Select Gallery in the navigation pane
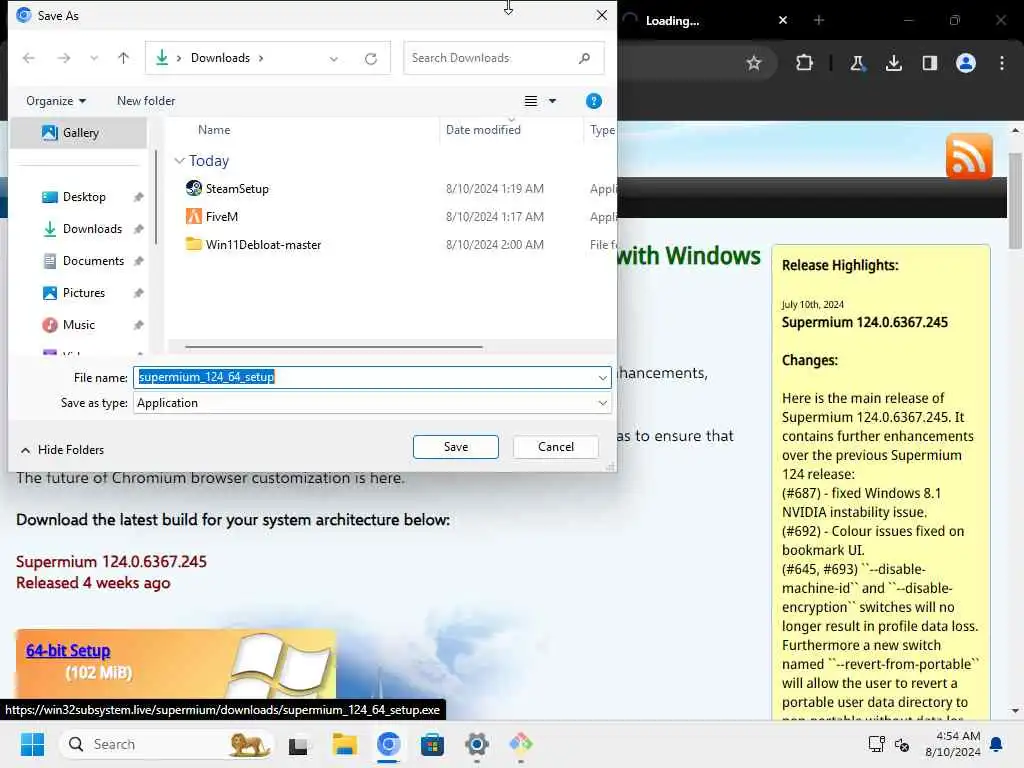 point(78,133)
